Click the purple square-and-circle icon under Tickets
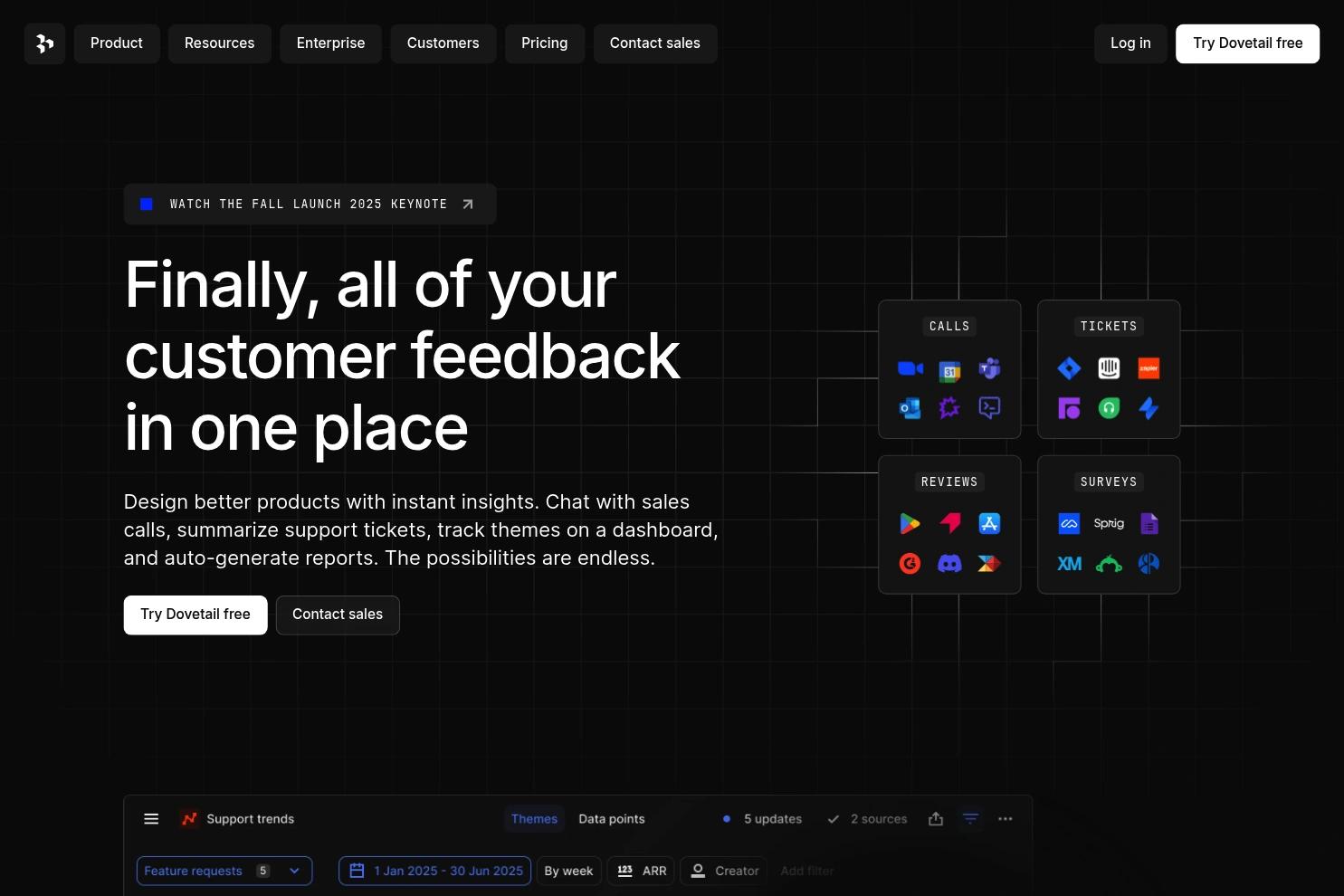 (x=1069, y=408)
